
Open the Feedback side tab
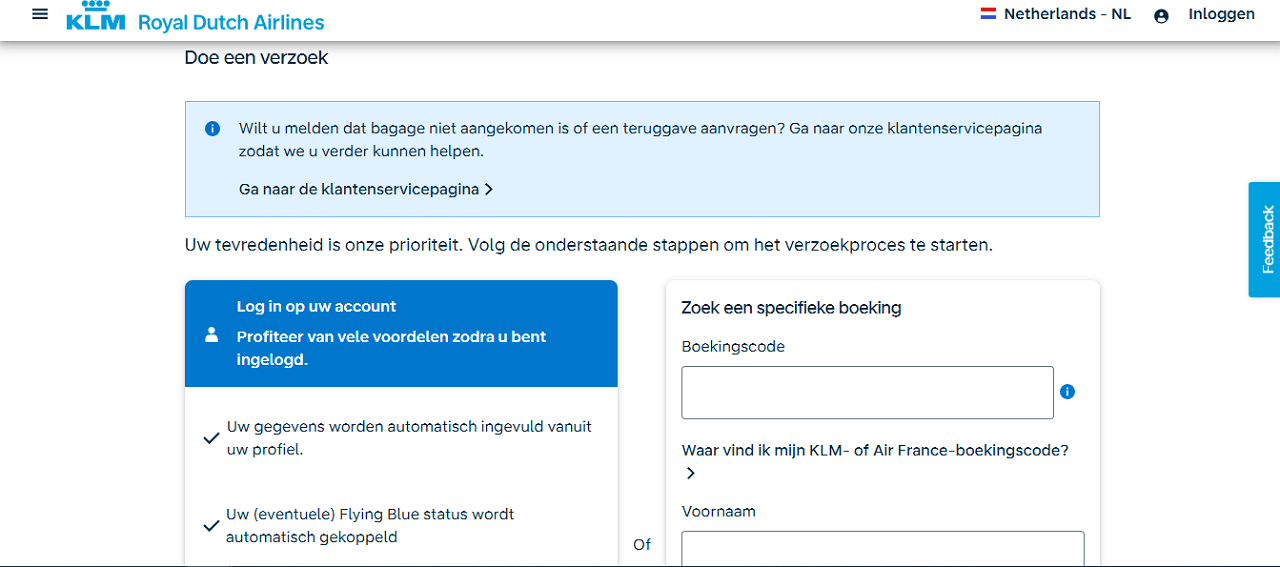(1265, 239)
